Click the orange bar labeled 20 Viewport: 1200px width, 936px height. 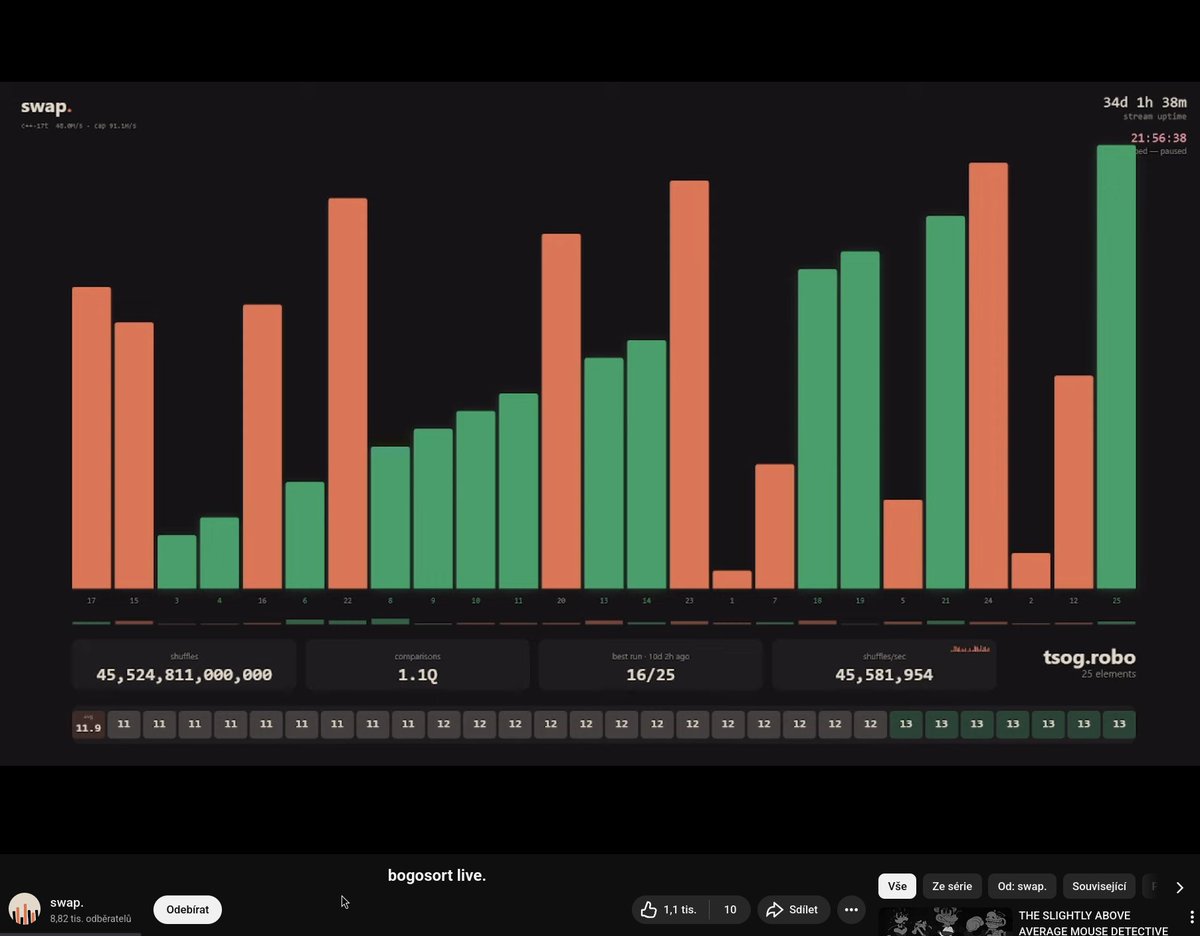561,411
